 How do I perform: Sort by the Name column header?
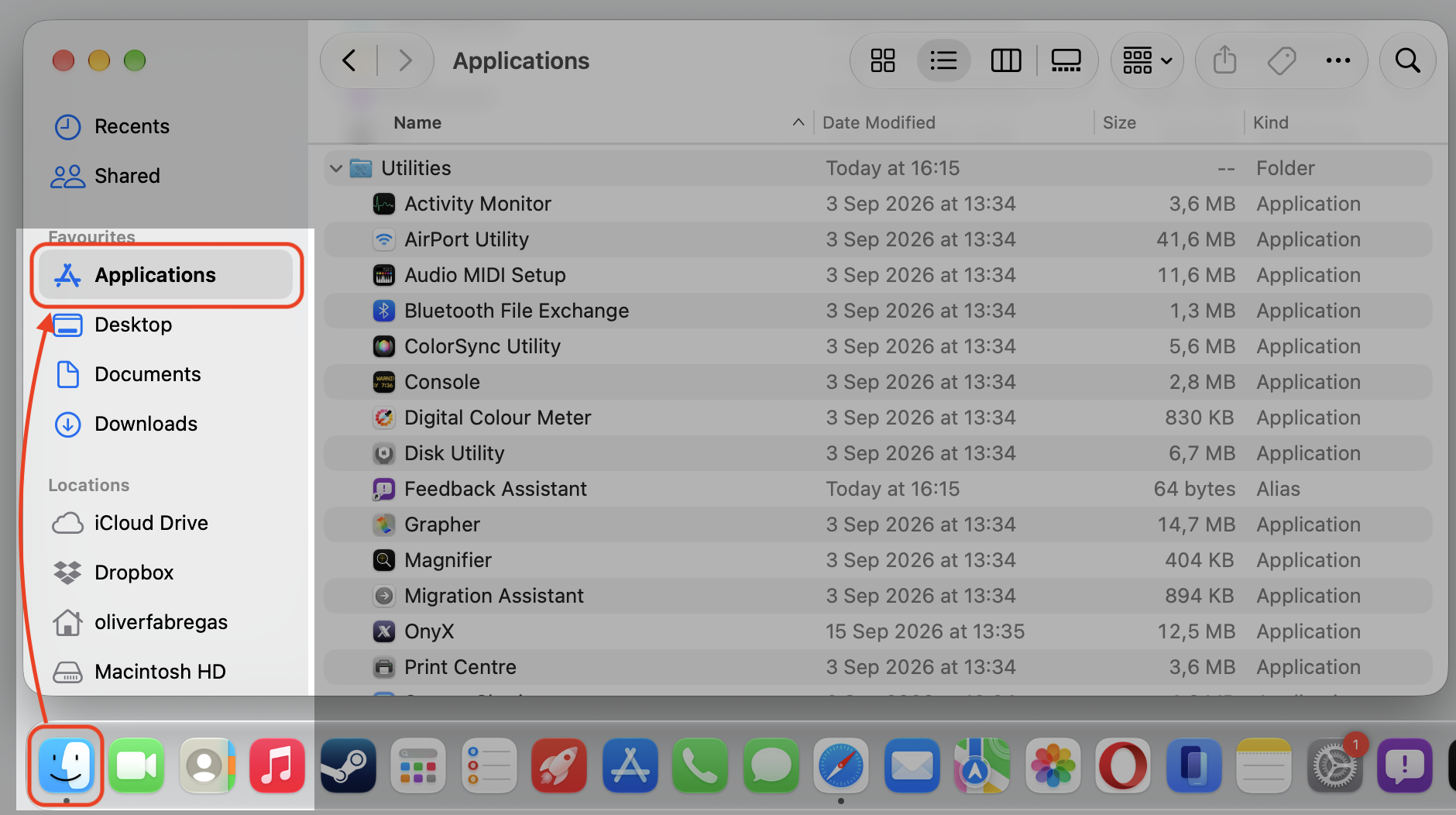pos(417,122)
